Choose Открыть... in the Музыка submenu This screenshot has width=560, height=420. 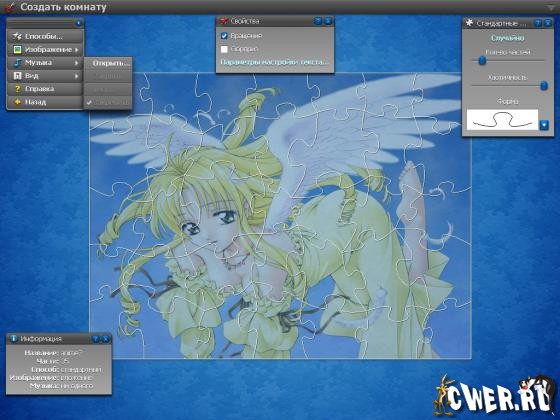[108, 64]
